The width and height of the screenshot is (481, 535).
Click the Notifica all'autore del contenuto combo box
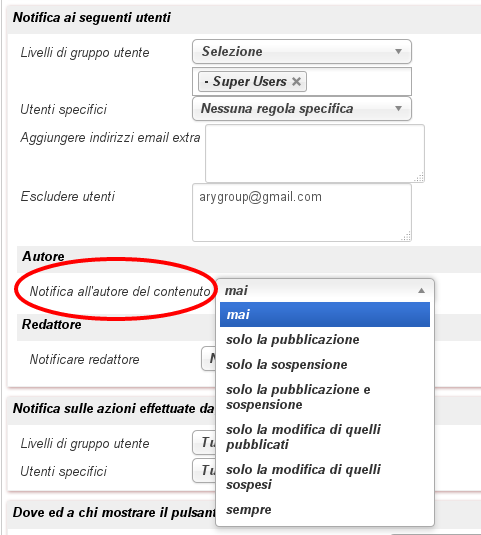(325, 291)
